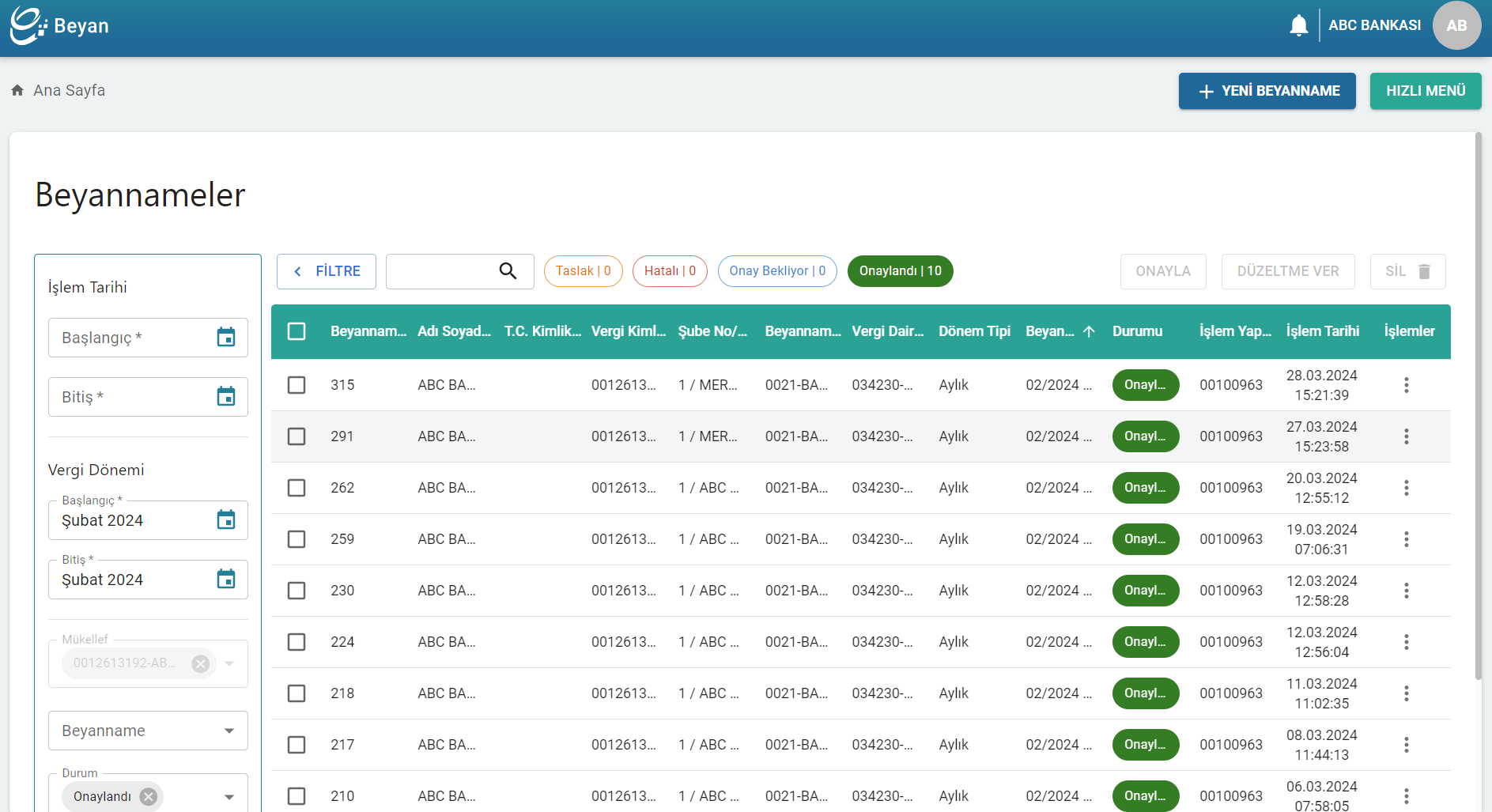This screenshot has height=812, width=1492.
Task: Open calendar for İşlem Tarihi Başlangıç
Action: coord(226,338)
